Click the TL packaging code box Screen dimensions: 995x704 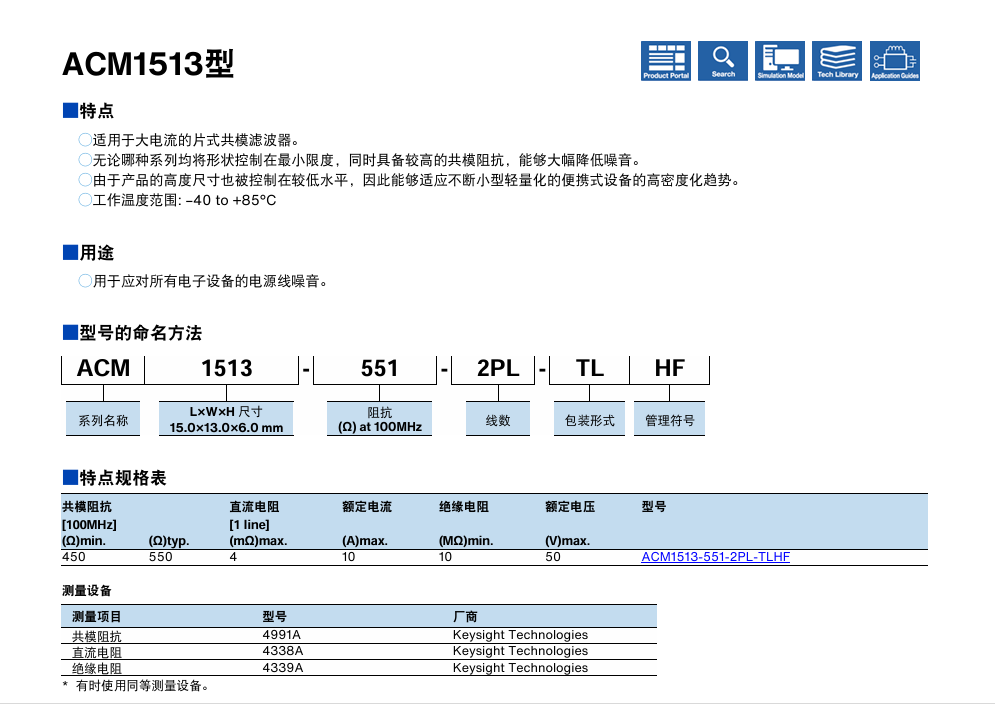(x=590, y=369)
